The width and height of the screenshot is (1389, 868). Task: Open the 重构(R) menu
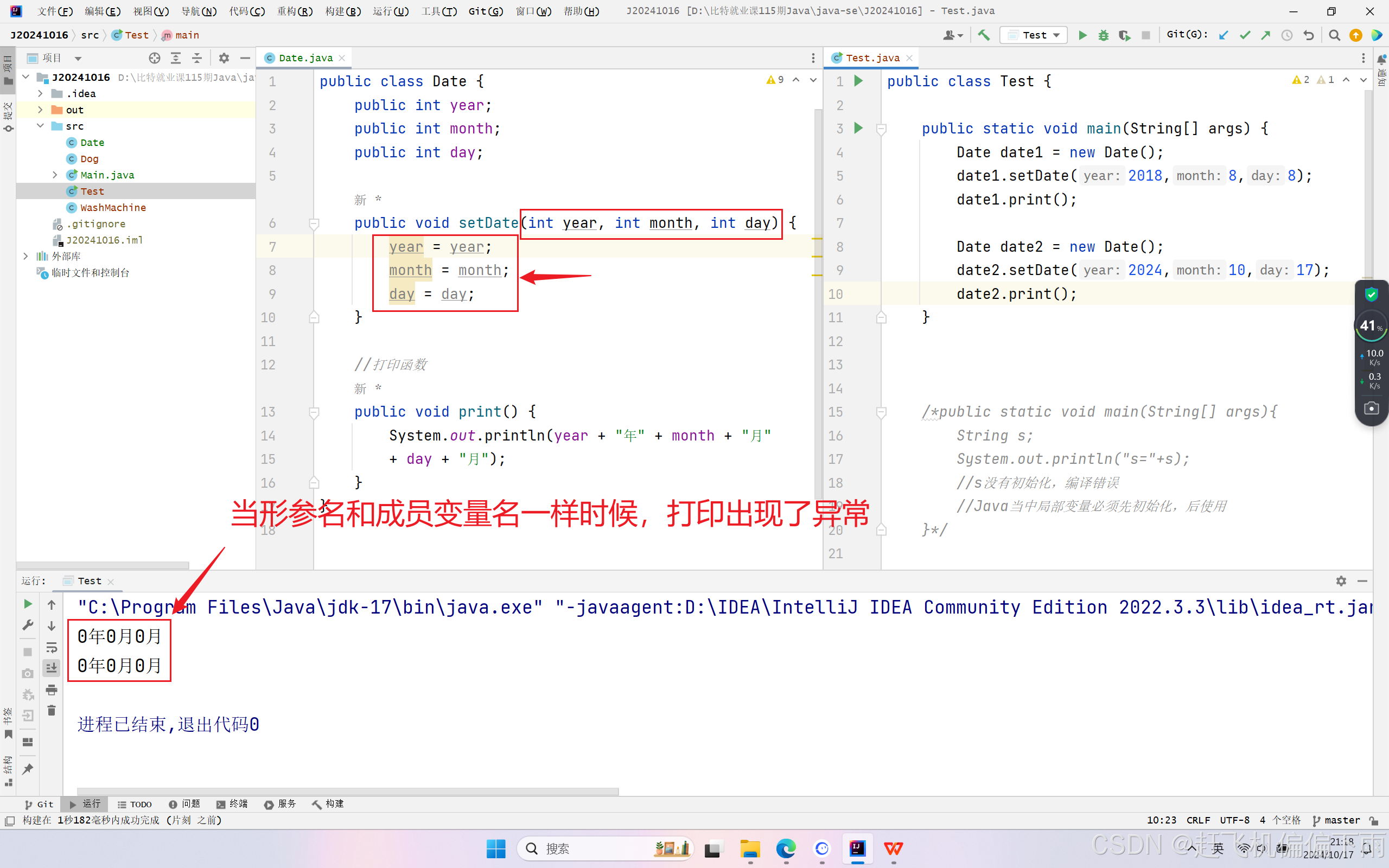295,11
